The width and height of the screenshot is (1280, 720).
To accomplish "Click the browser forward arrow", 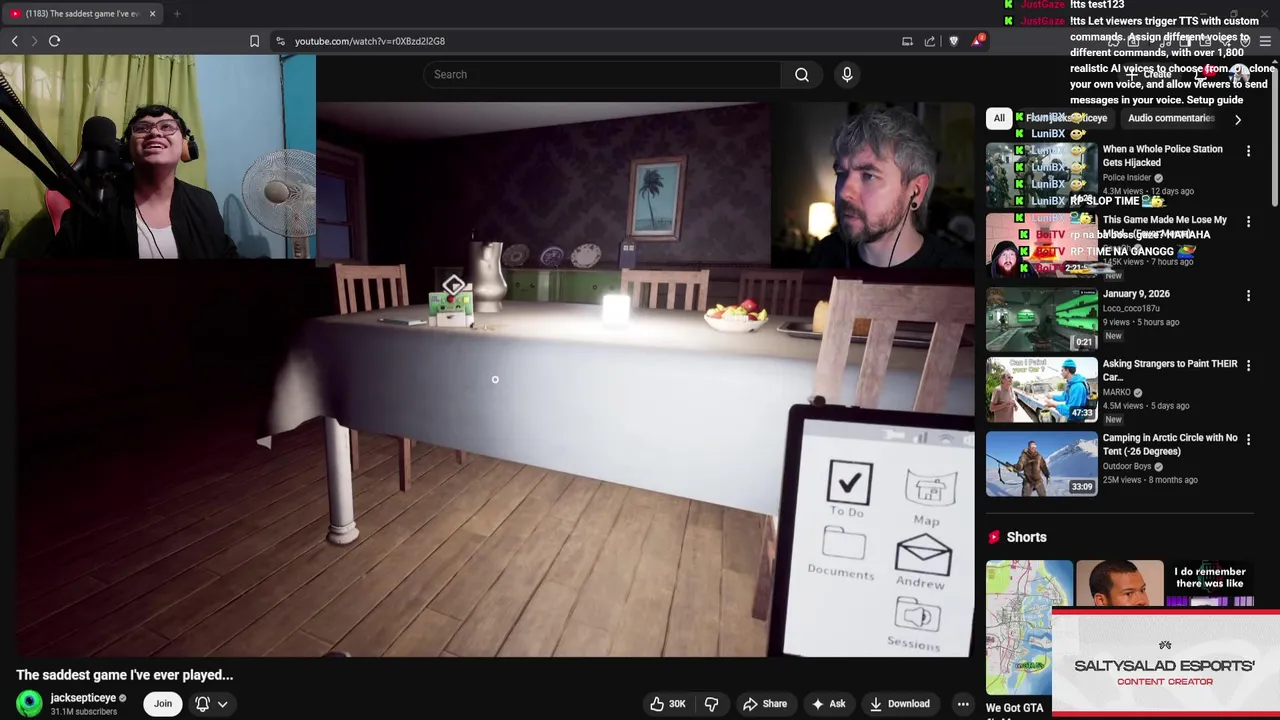I will tap(34, 41).
